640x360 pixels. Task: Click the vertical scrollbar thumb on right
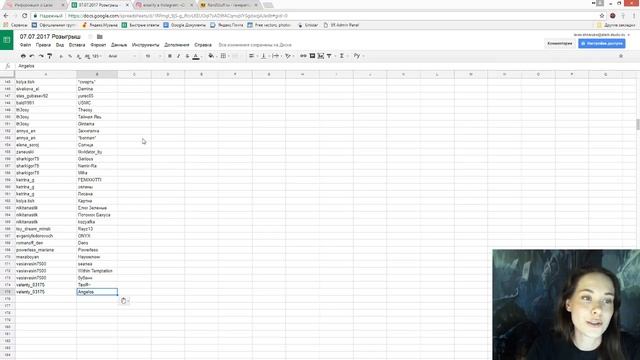638,124
